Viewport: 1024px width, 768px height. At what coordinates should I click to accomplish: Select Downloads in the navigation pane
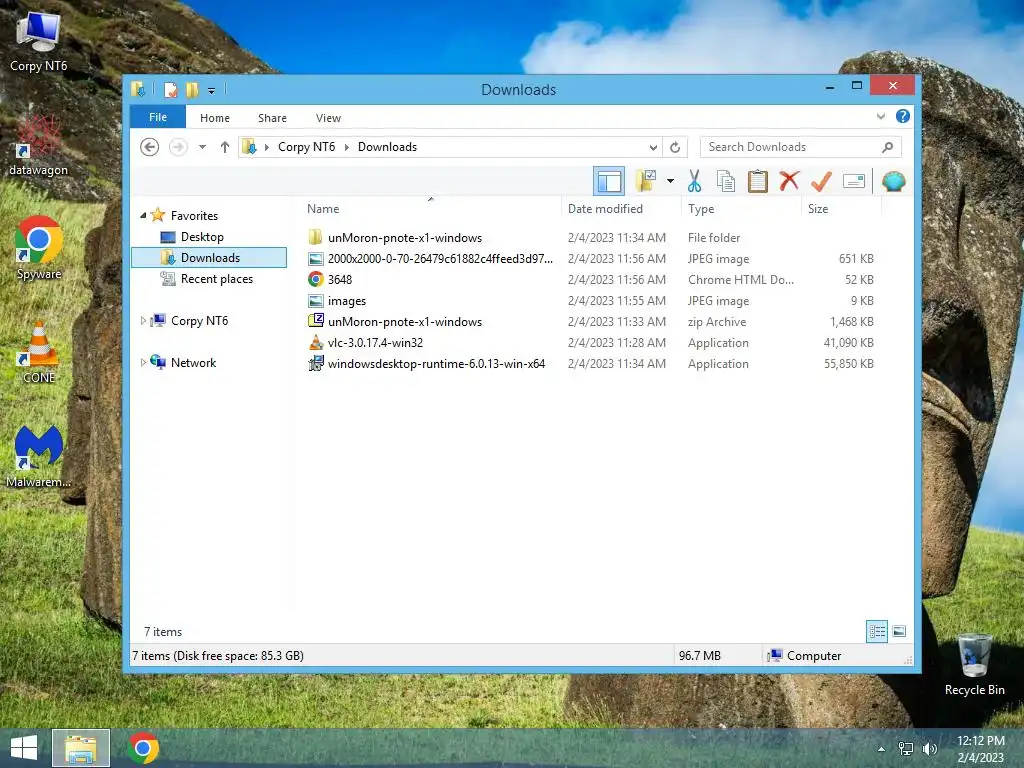click(x=210, y=257)
